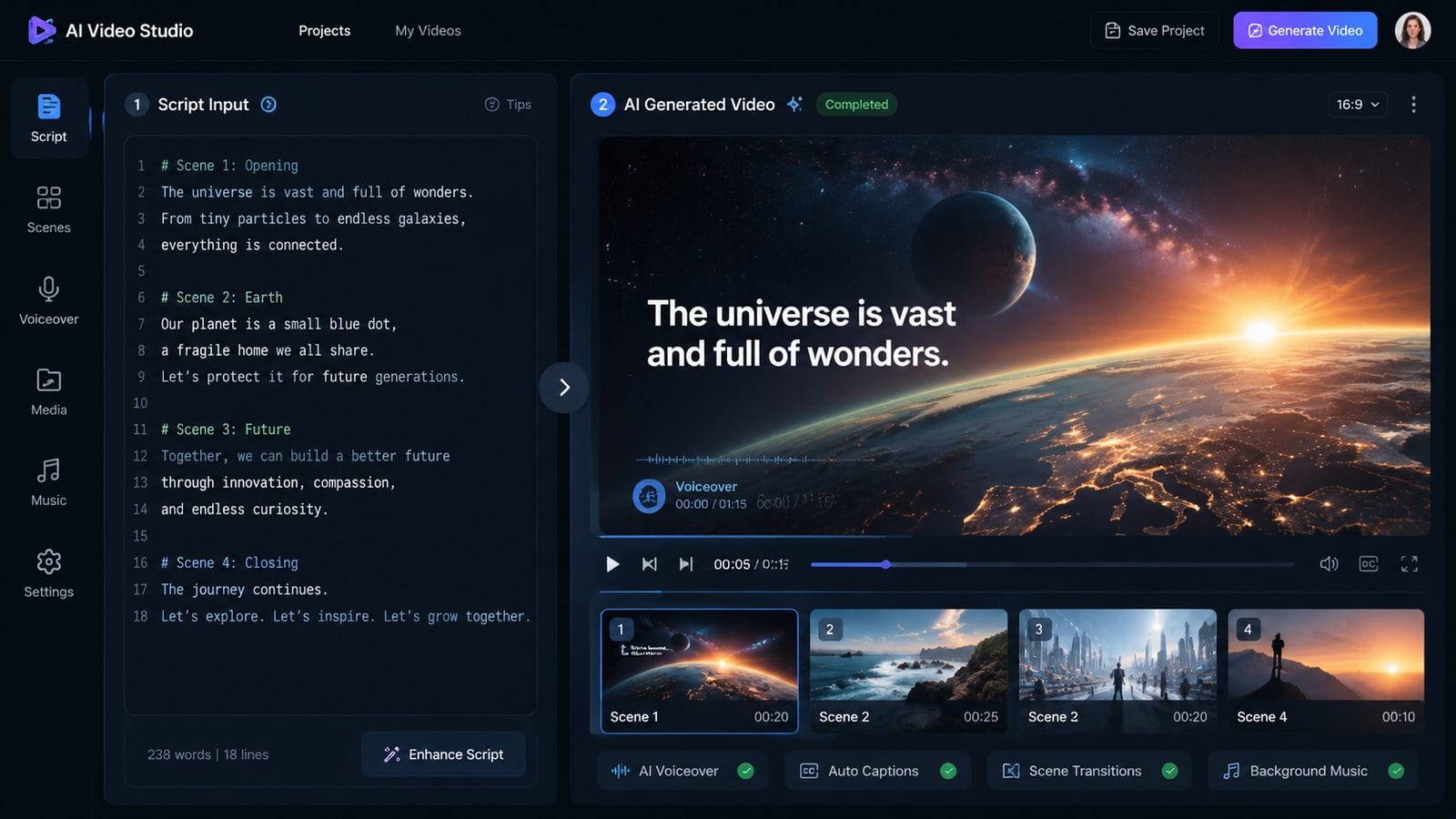Open the Script sidebar section
The image size is (1456, 819).
[49, 118]
